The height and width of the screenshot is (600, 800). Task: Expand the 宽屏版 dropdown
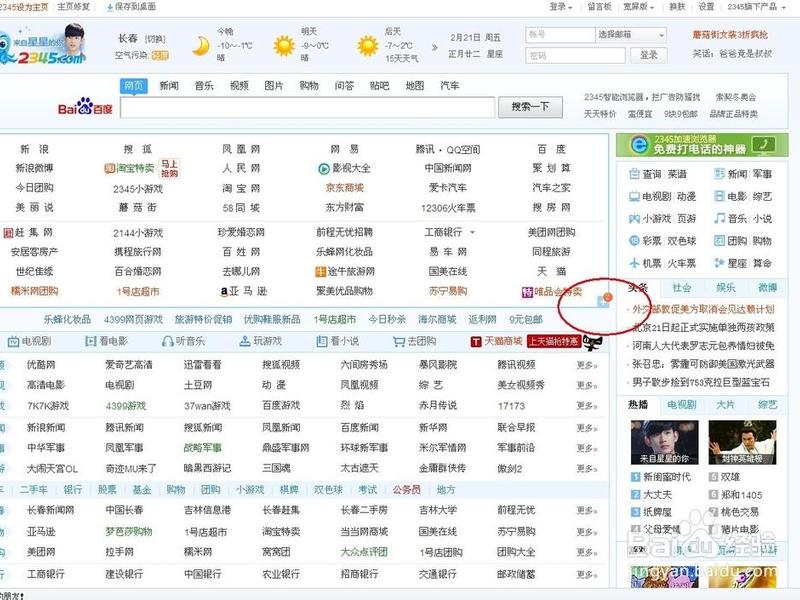point(638,7)
